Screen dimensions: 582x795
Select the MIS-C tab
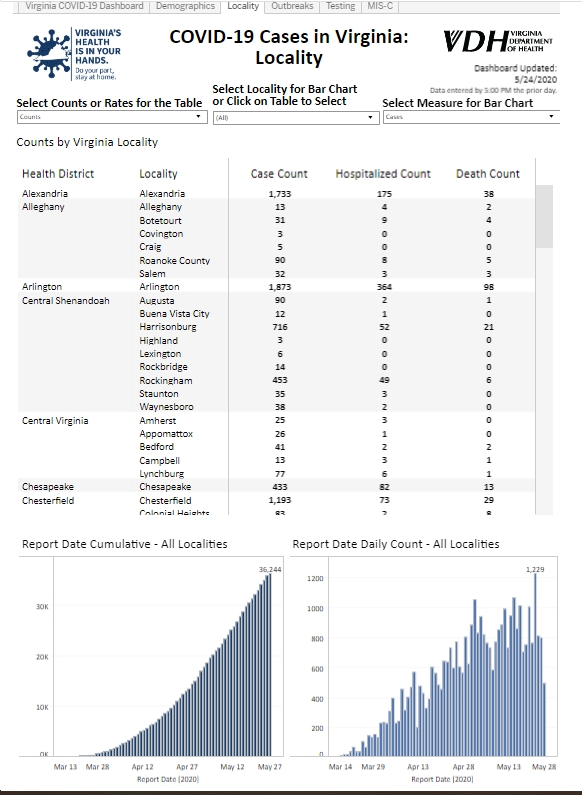(380, 6)
